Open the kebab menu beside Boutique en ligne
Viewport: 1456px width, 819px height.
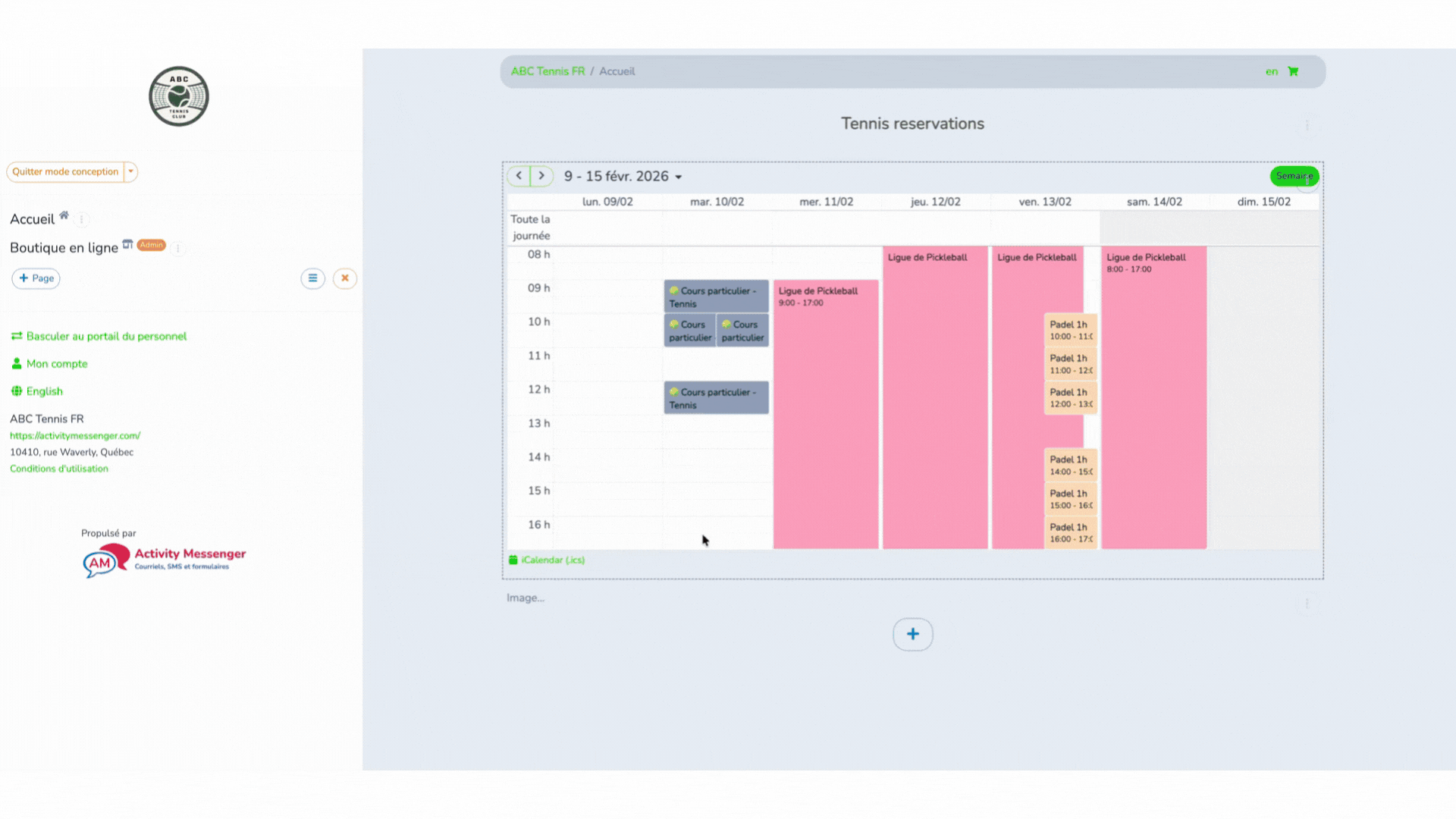[177, 249]
